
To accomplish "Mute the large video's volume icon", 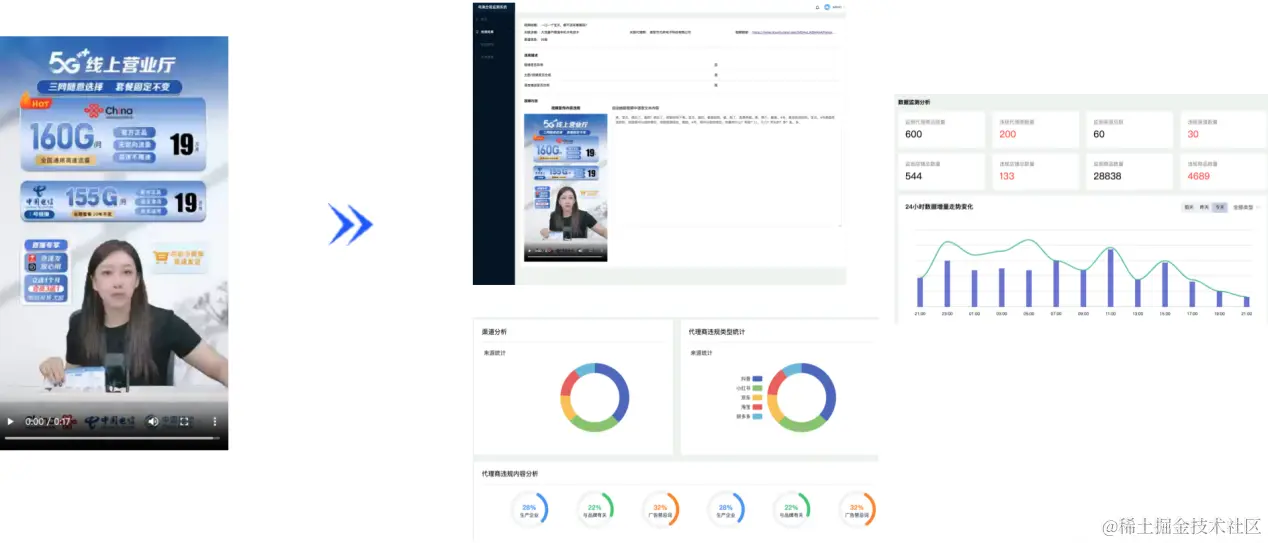I will 153,422.
